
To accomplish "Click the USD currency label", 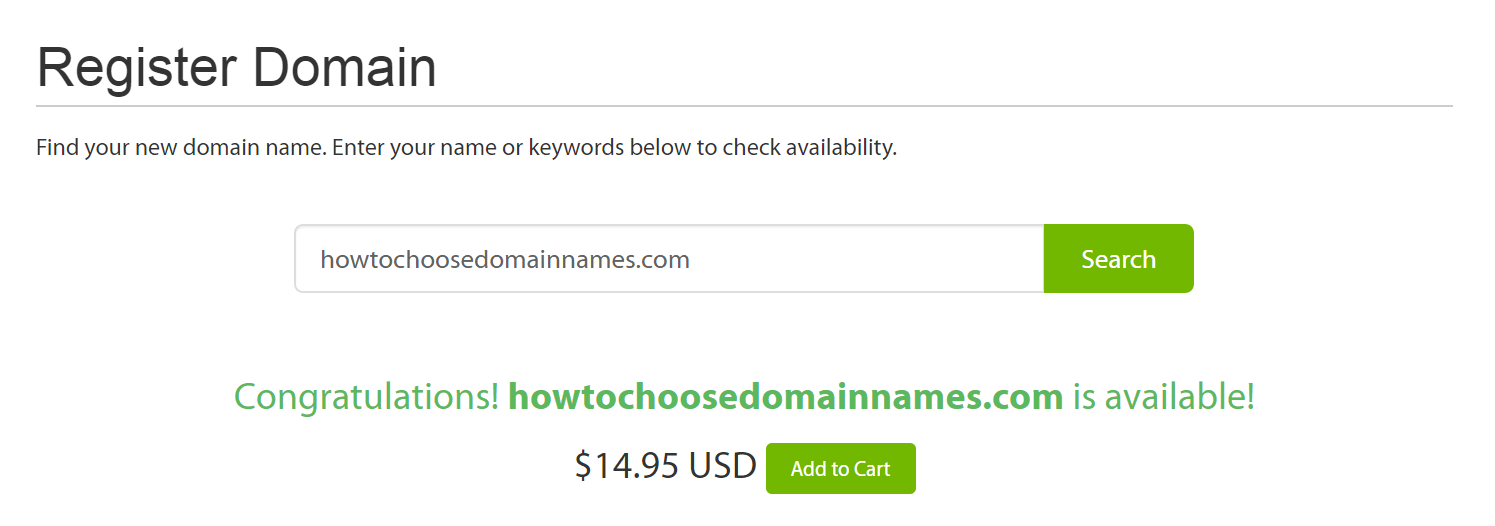I will [723, 466].
